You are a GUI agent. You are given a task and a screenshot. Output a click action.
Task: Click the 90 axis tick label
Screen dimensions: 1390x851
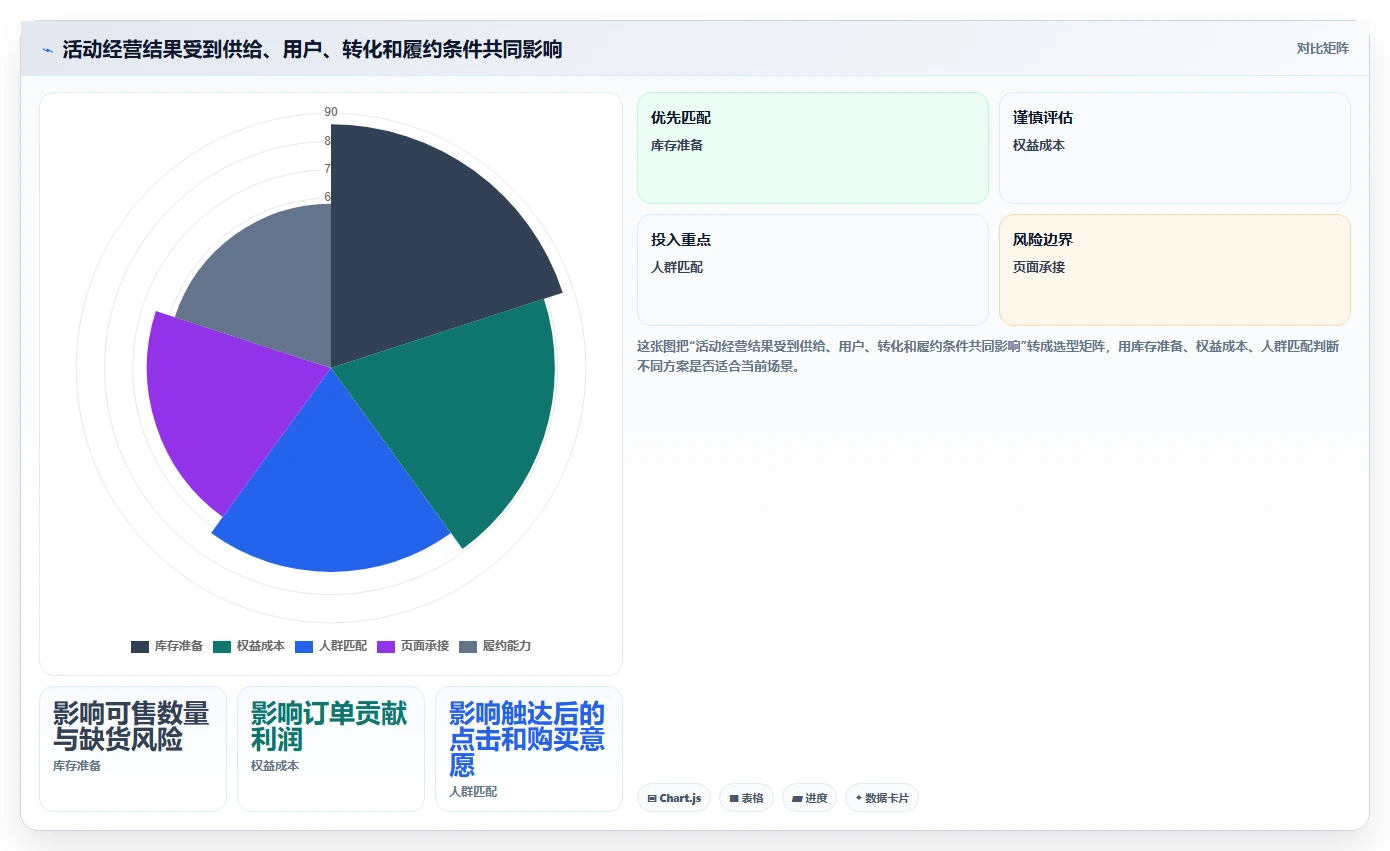[331, 112]
